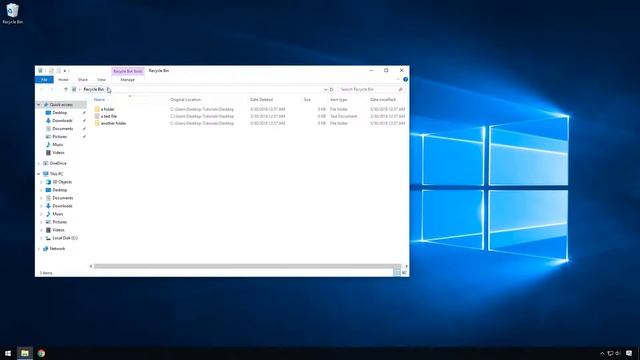The width and height of the screenshot is (640, 360).
Task: Click the Properties icon in the title bar
Action: tap(51, 71)
